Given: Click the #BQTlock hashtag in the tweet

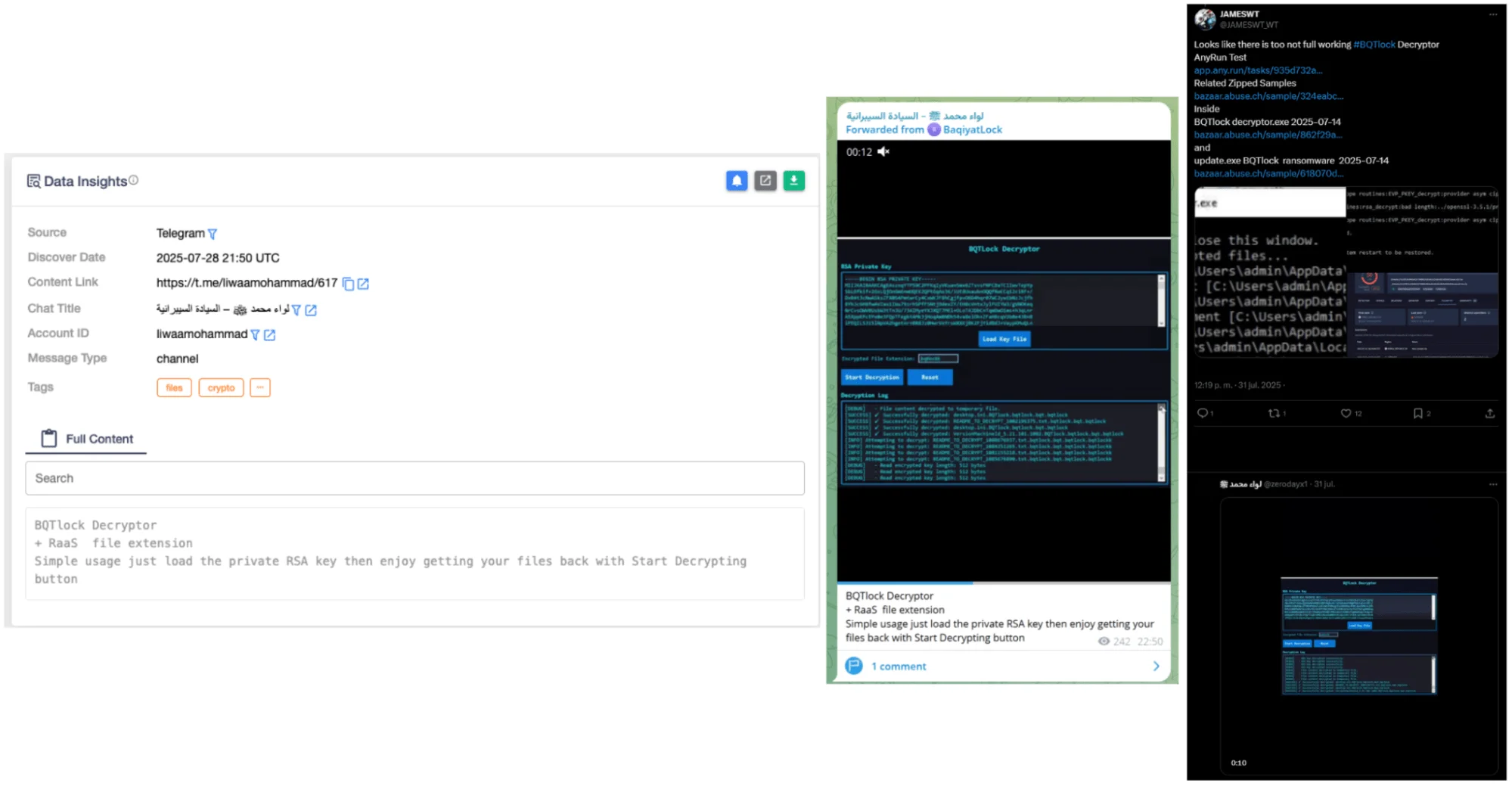Looking at the screenshot, I should [1374, 45].
